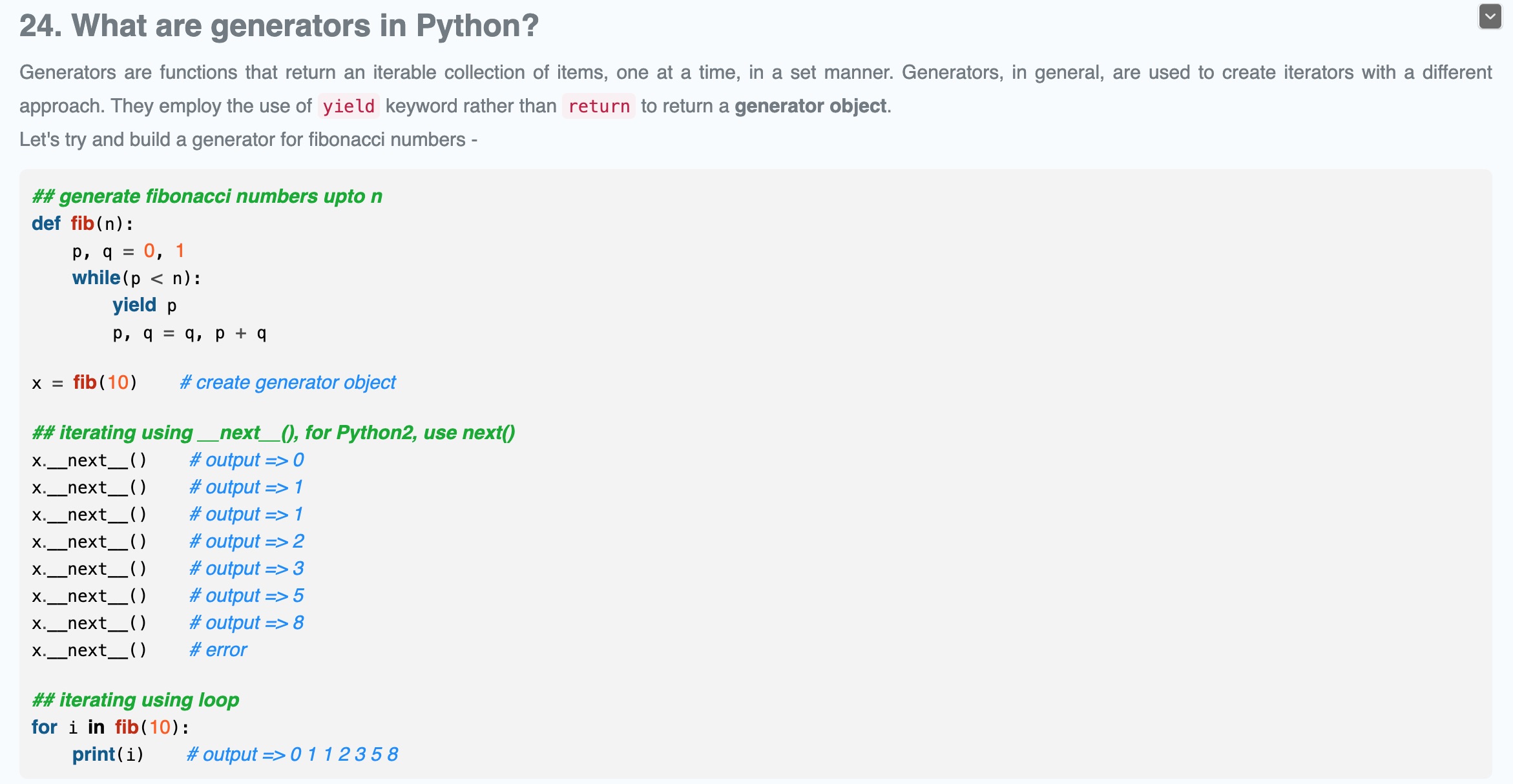Click the '## iterating using loop' comment
The image size is (1513, 784).
136,700
